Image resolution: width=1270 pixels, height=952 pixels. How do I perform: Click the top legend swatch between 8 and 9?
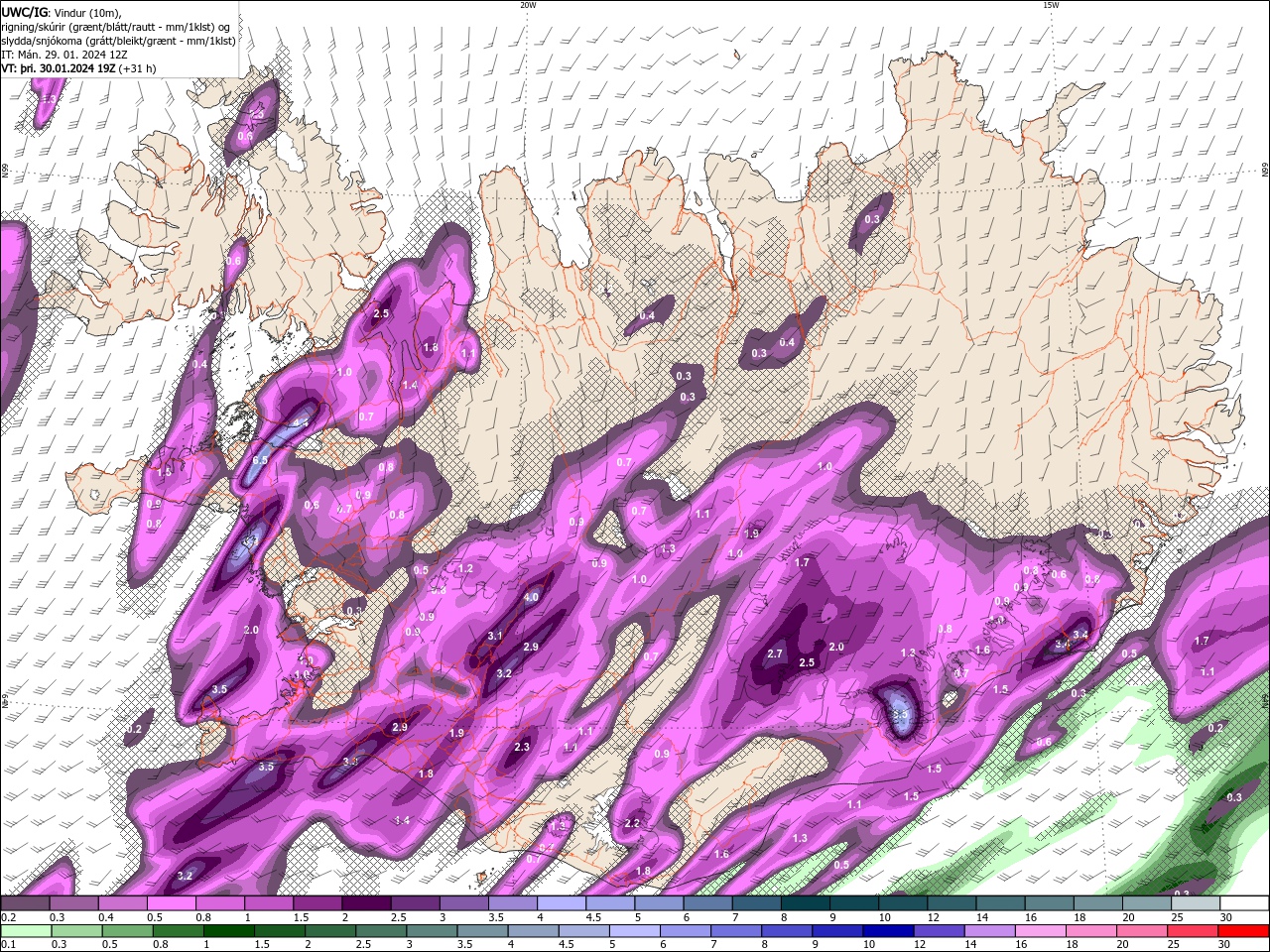coord(806,903)
